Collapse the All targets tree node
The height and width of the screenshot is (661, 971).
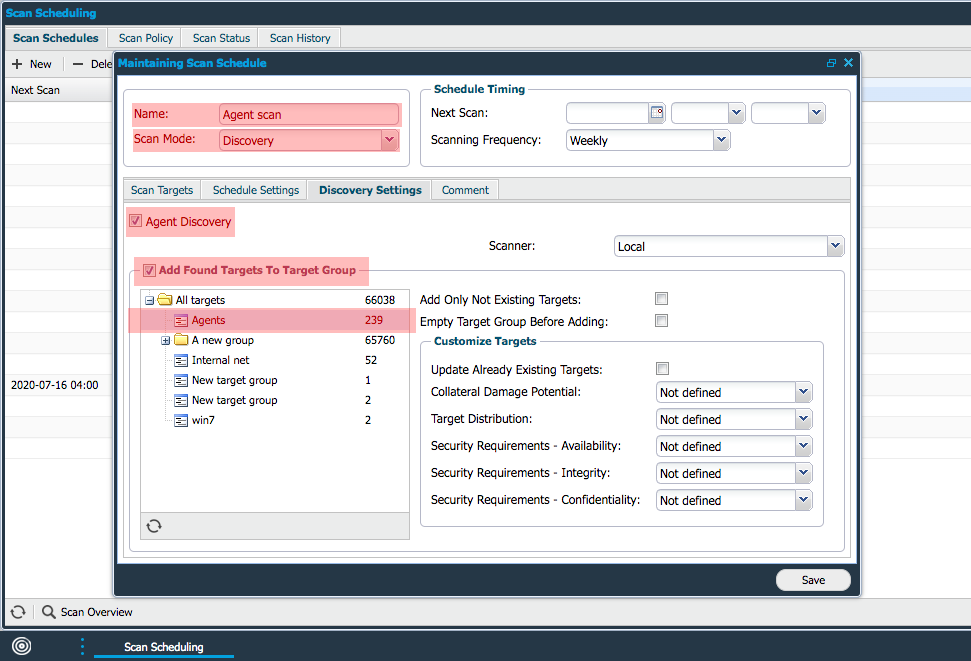148,299
